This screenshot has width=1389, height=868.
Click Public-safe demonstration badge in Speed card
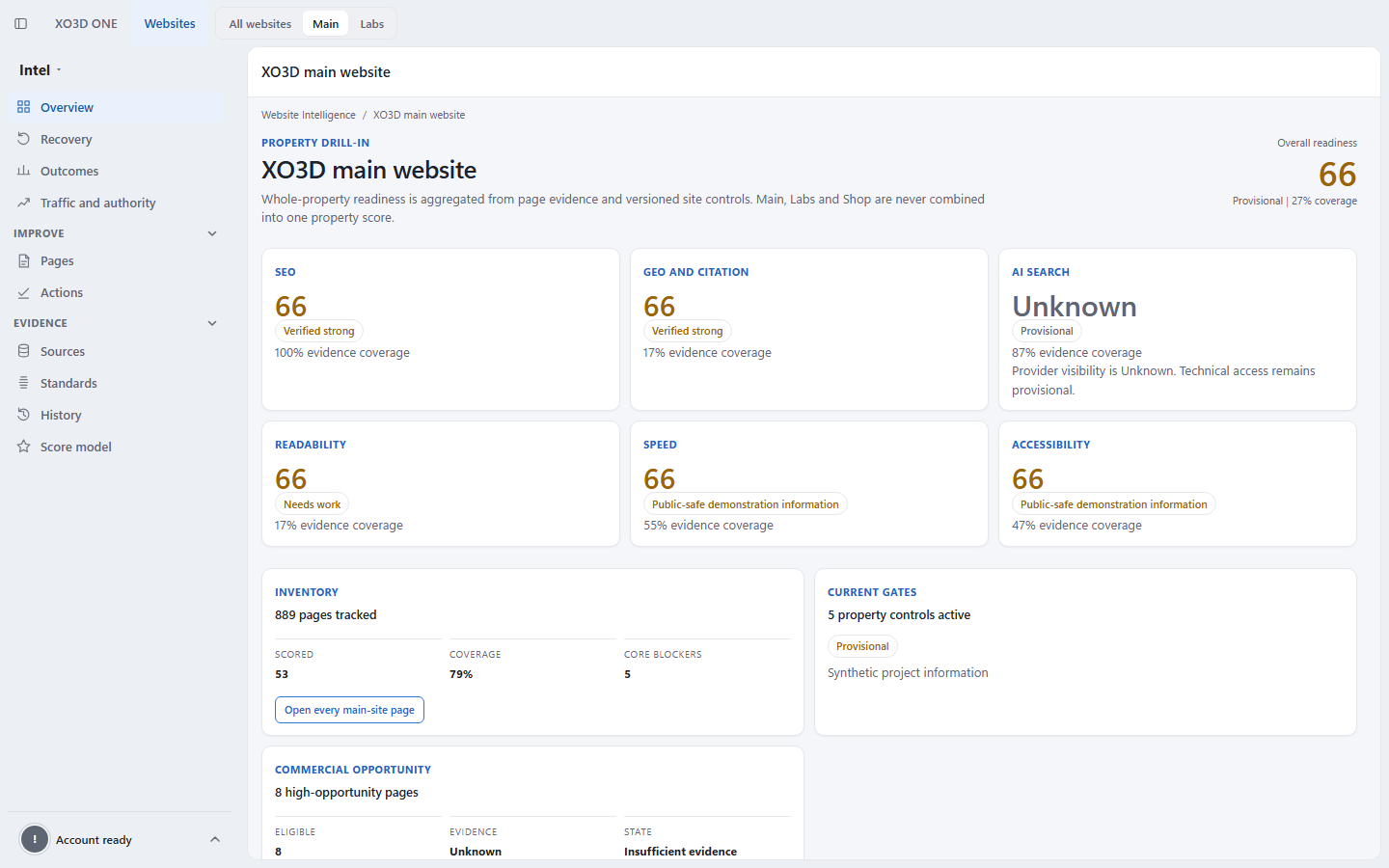point(746,504)
